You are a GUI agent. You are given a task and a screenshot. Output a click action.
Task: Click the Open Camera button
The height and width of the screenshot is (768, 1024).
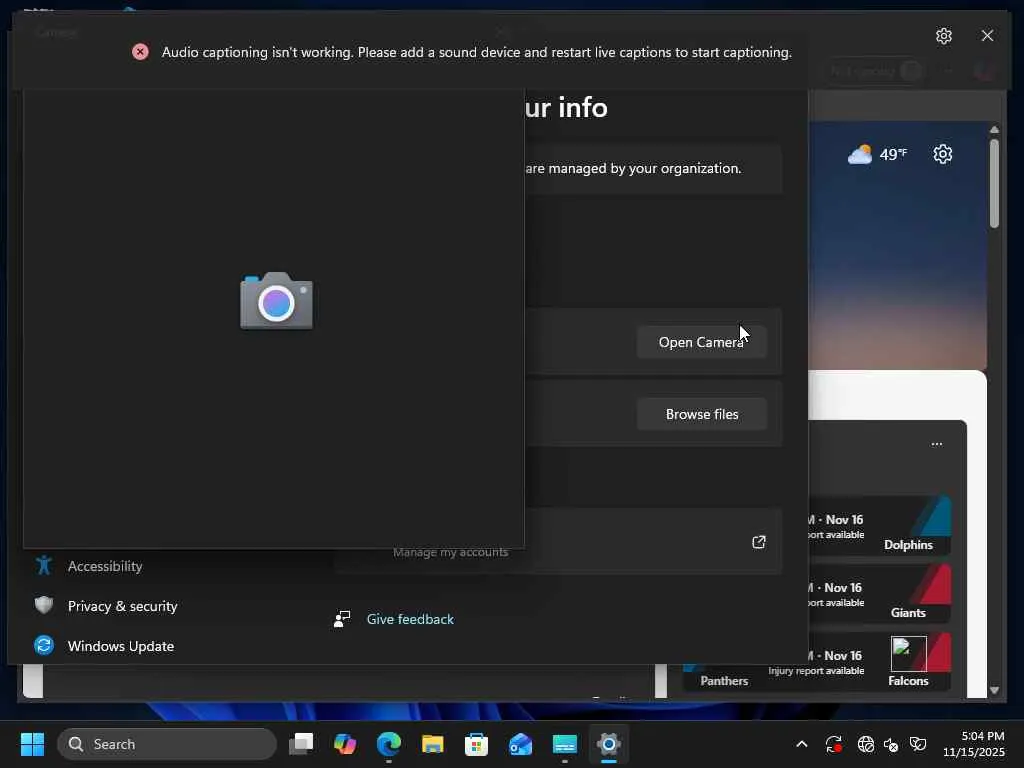701,342
